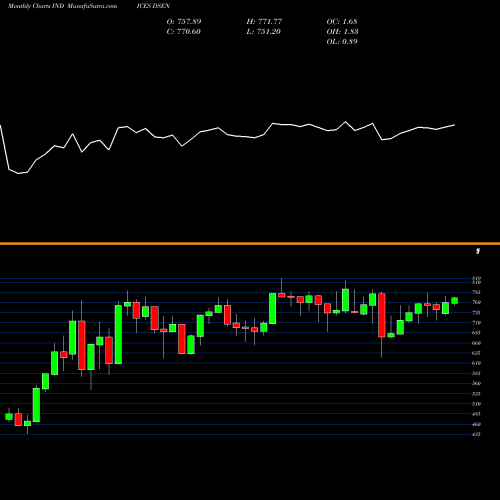The height and width of the screenshot is (500, 500).
Task: Click the 660 price axis label
Action: click(x=477, y=343)
